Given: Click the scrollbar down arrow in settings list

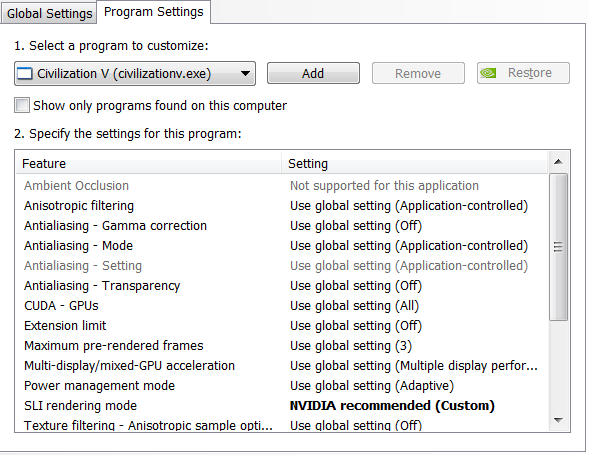Looking at the screenshot, I should 558,420.
